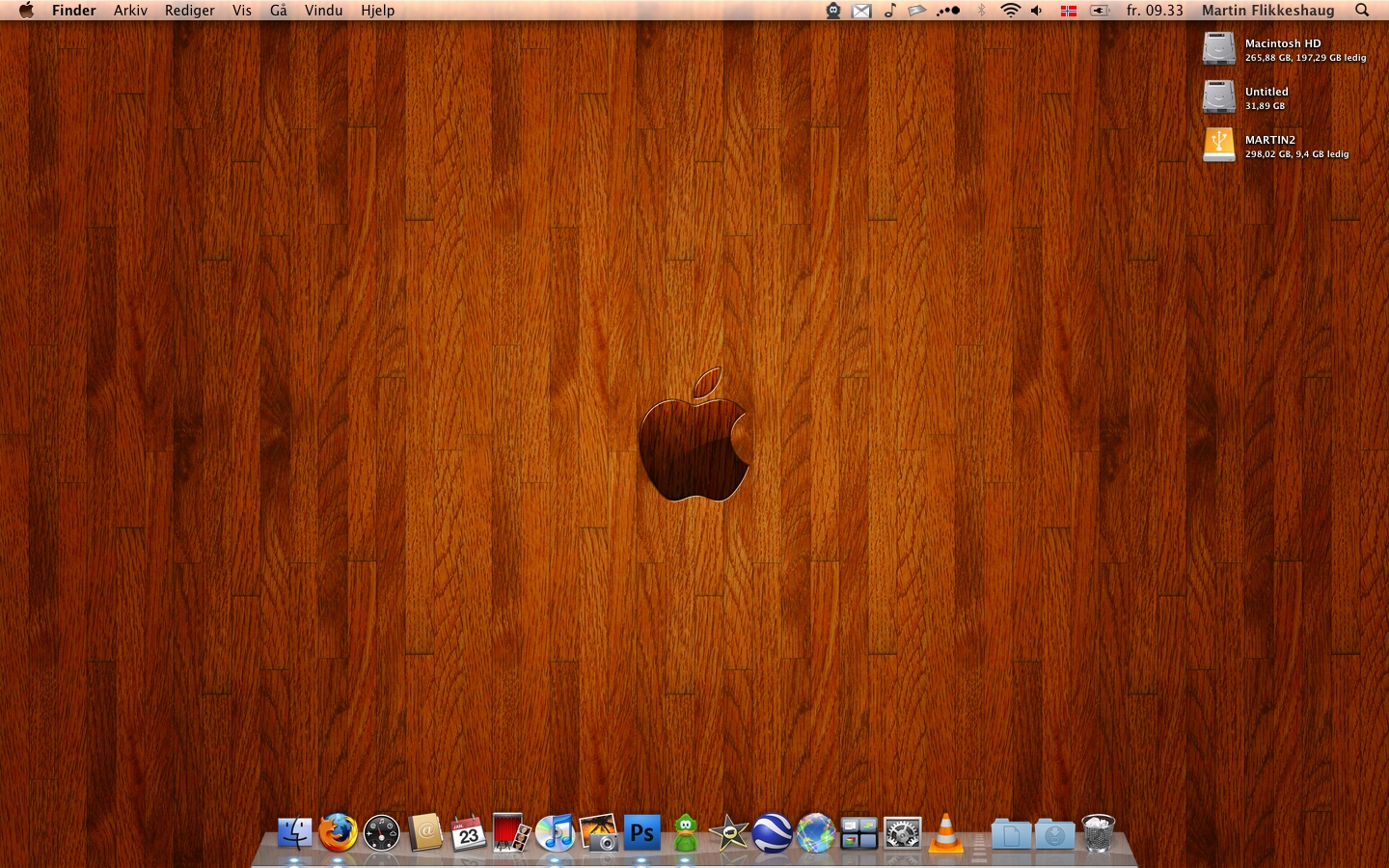Click the skull-face menu bar icon
Image resolution: width=1389 pixels, height=868 pixels.
tap(833, 11)
